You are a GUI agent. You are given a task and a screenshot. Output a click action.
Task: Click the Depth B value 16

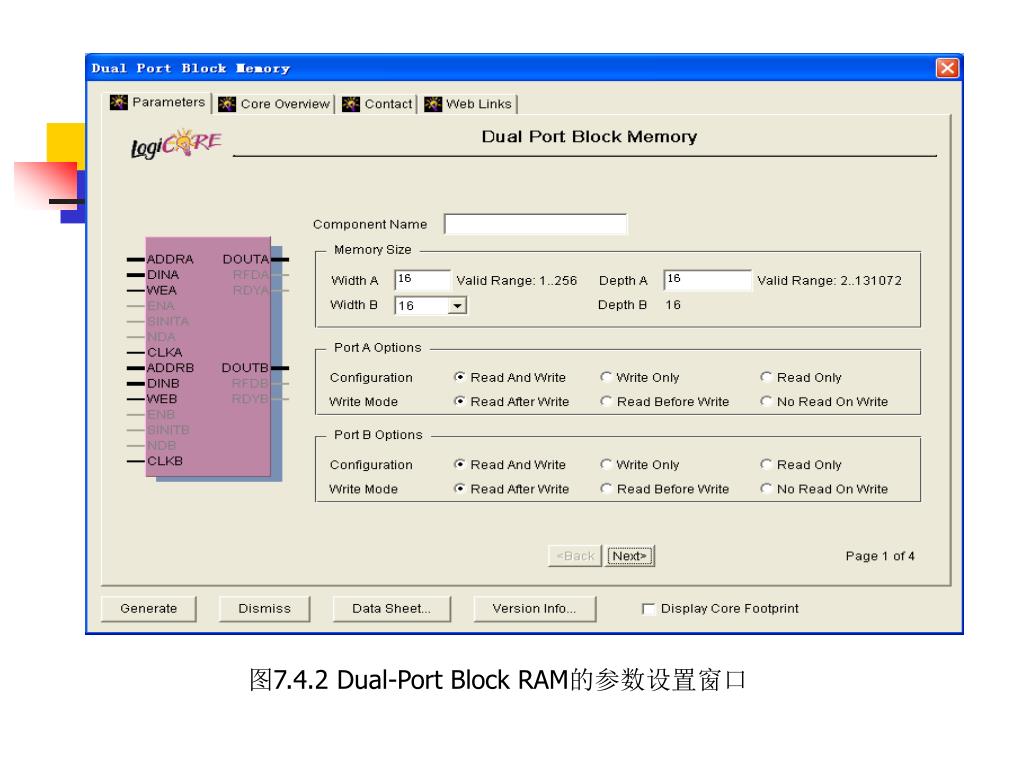[673, 305]
